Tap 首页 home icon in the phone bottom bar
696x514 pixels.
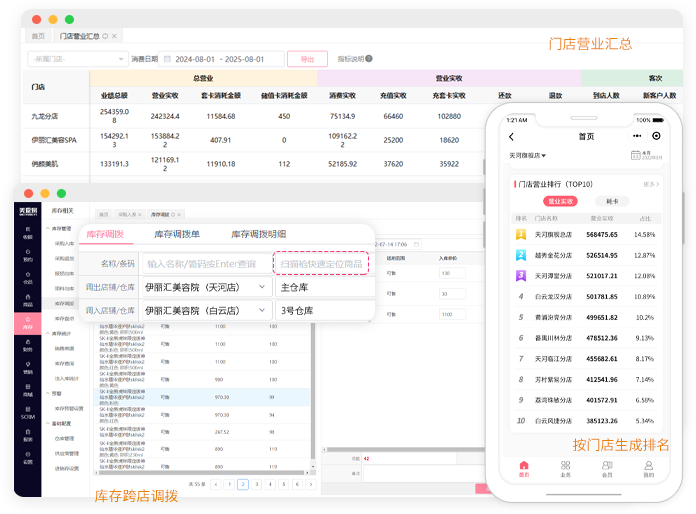point(524,468)
